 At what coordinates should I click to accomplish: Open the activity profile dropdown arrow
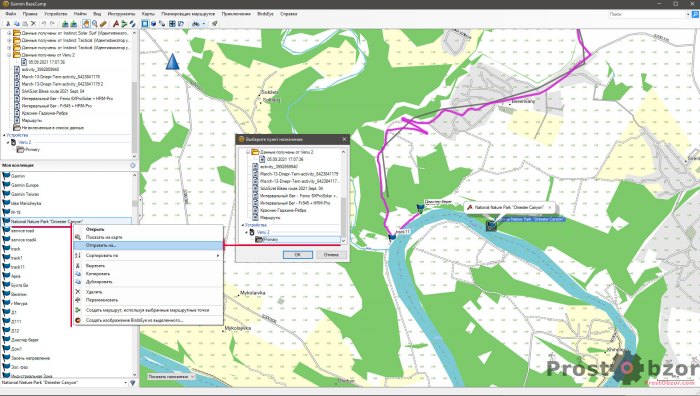pos(204,24)
